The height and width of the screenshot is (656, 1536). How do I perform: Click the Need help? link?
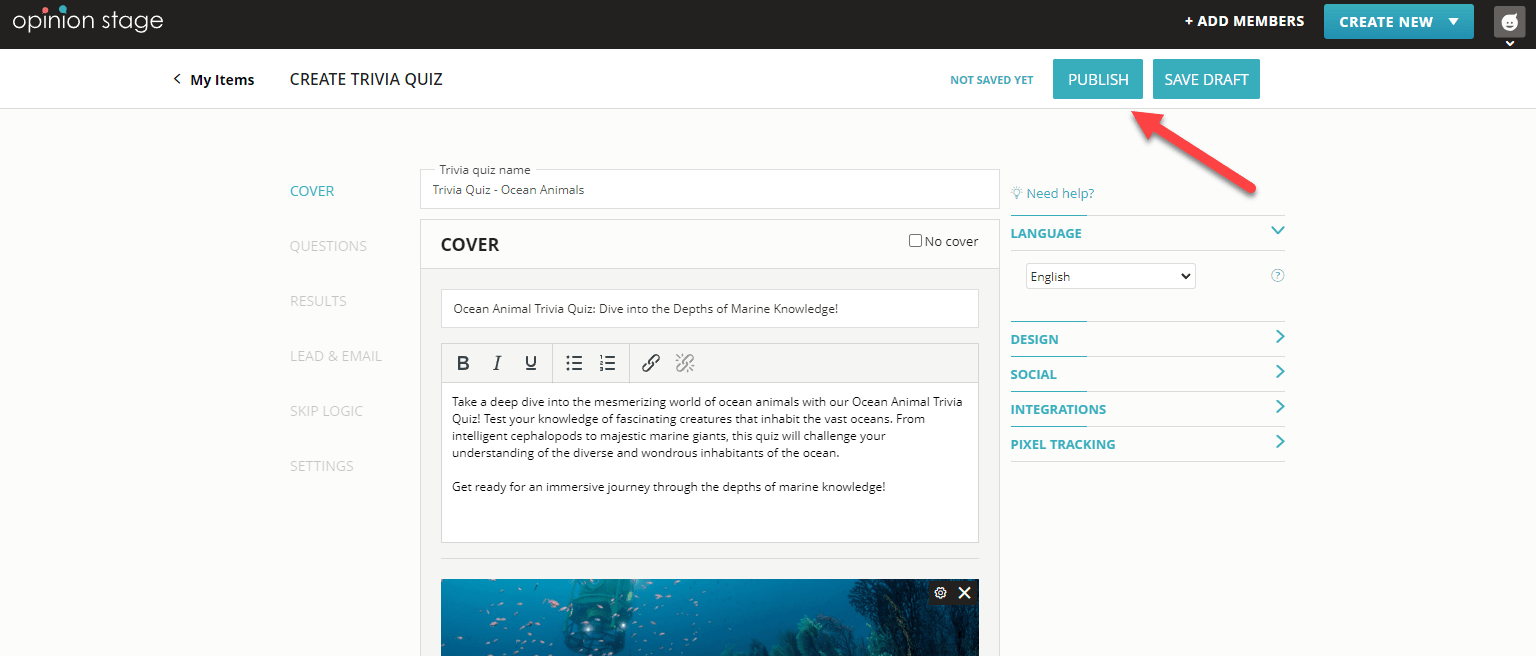pos(1058,193)
